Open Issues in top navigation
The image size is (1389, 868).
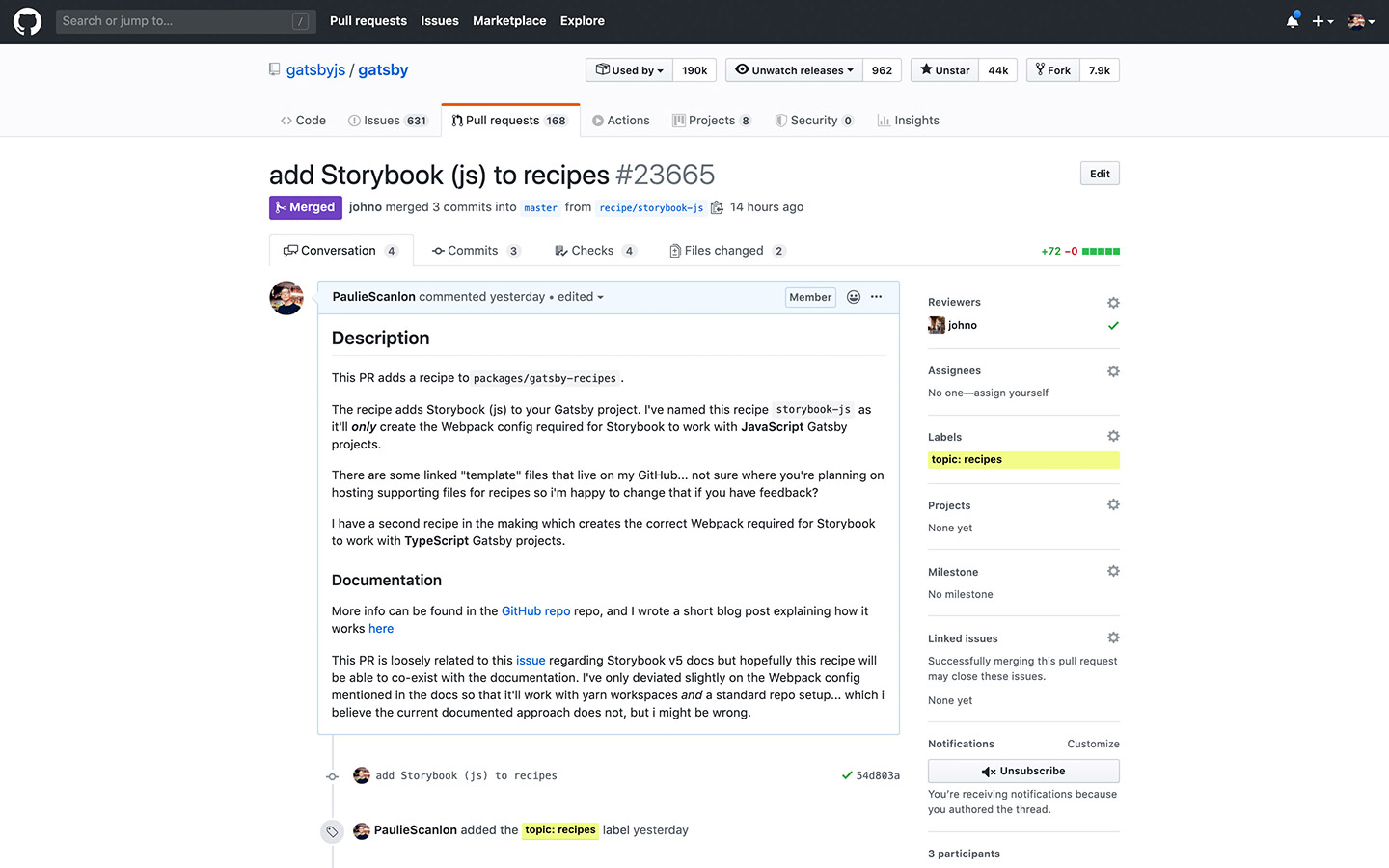pyautogui.click(x=440, y=21)
